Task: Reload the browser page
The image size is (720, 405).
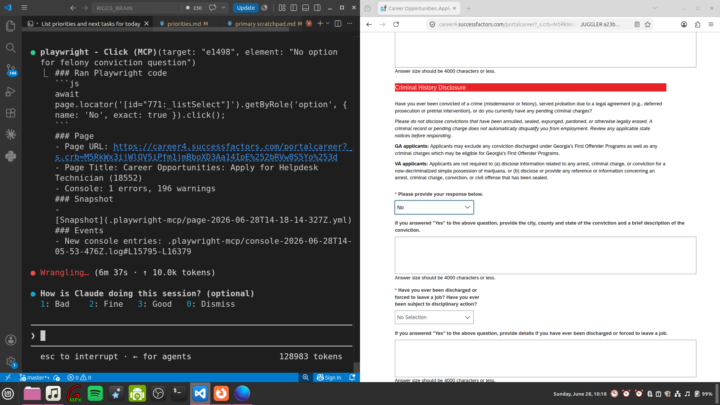Action: (396, 24)
